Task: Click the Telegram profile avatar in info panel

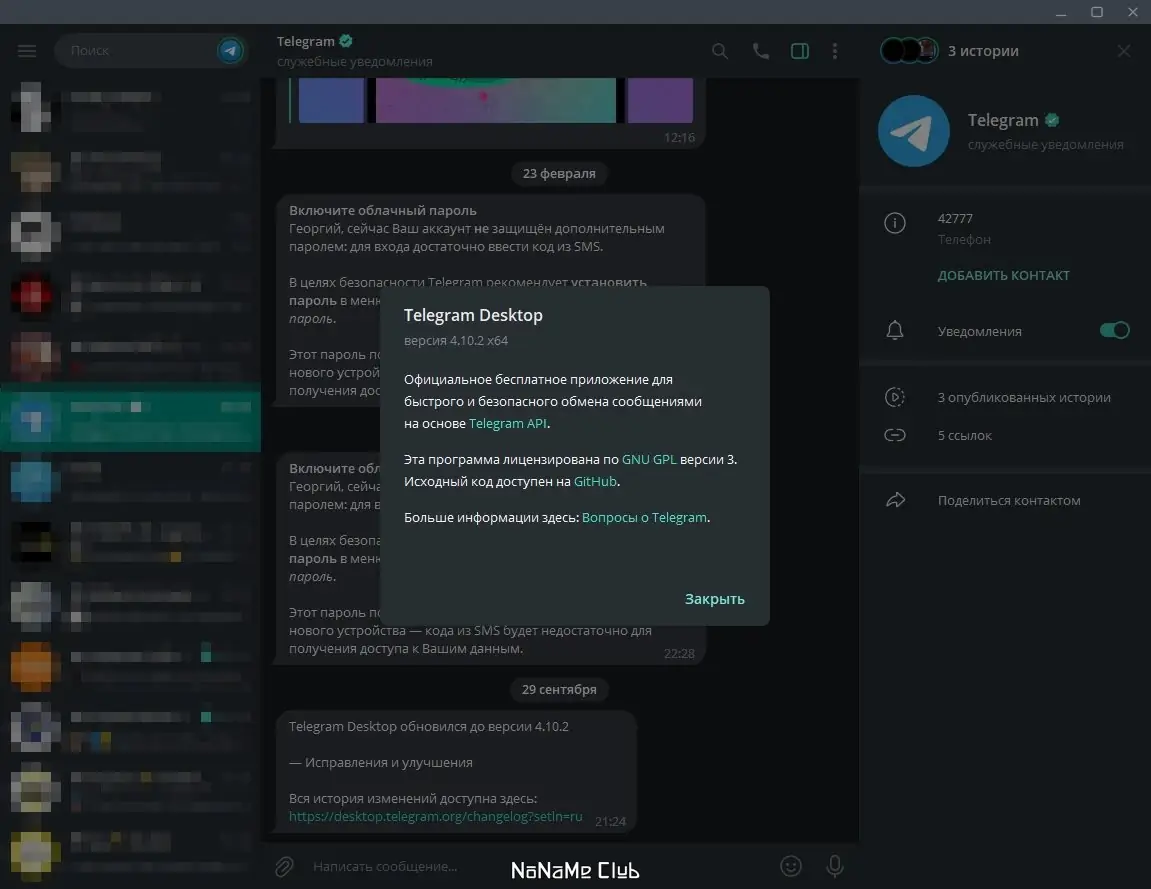Action: [914, 131]
